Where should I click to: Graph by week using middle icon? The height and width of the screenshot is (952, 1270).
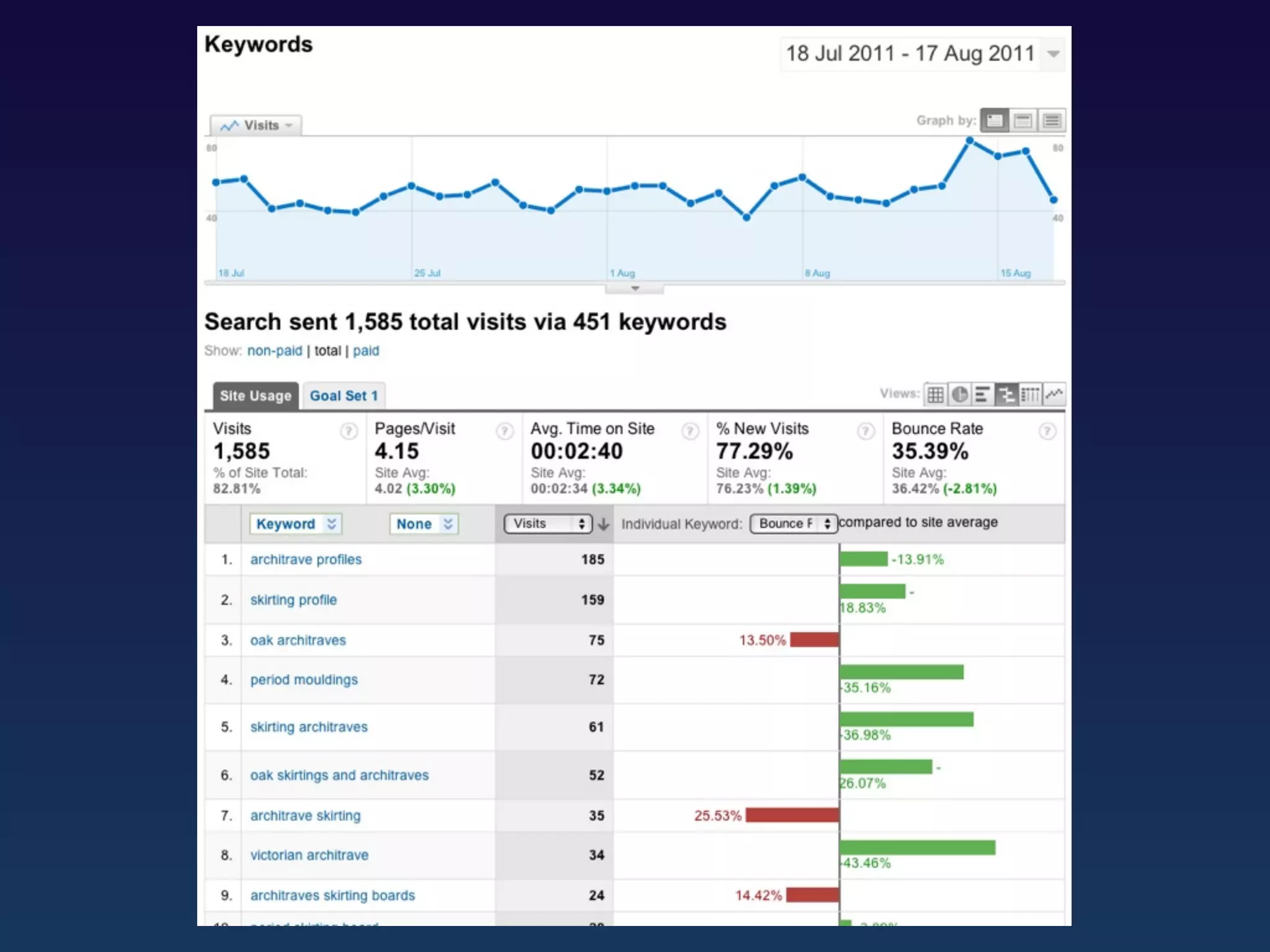[x=1023, y=120]
